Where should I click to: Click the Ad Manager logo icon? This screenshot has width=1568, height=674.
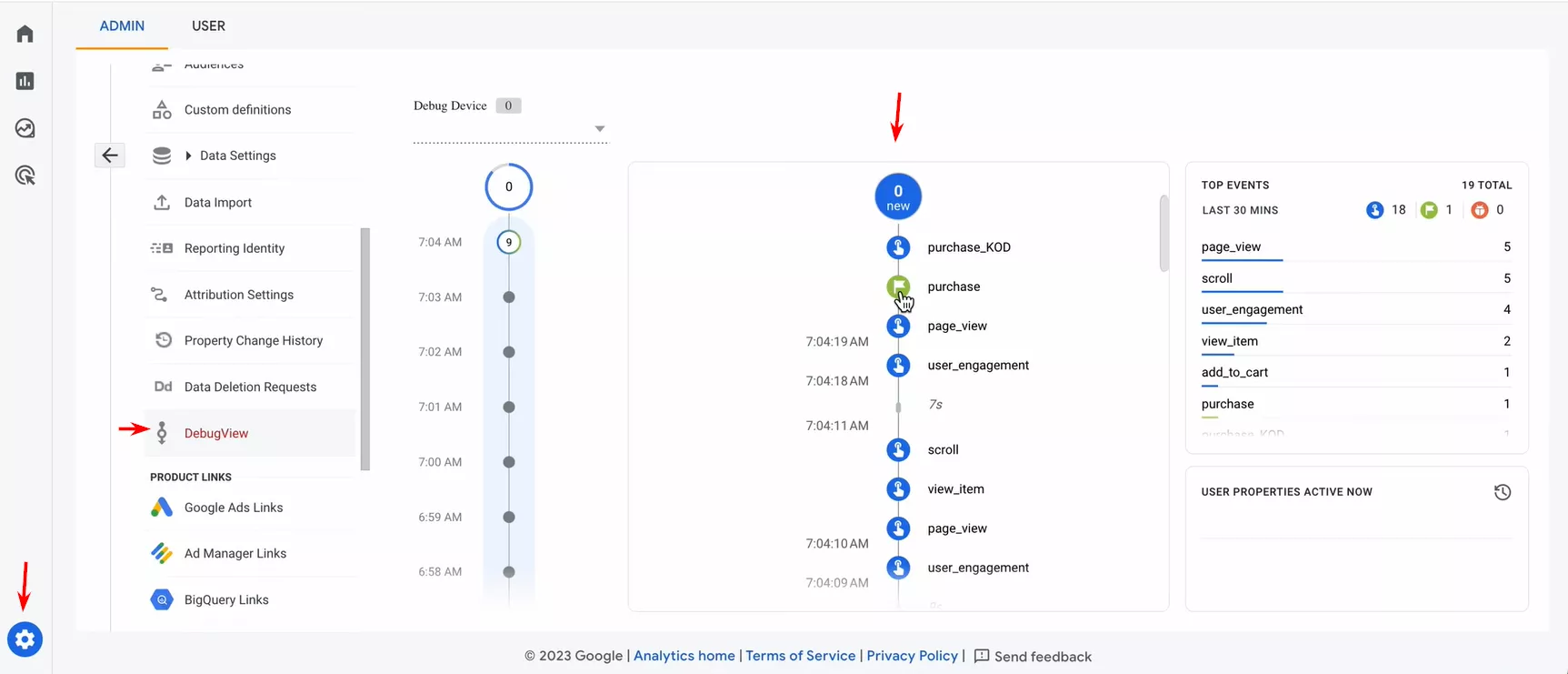coord(162,553)
